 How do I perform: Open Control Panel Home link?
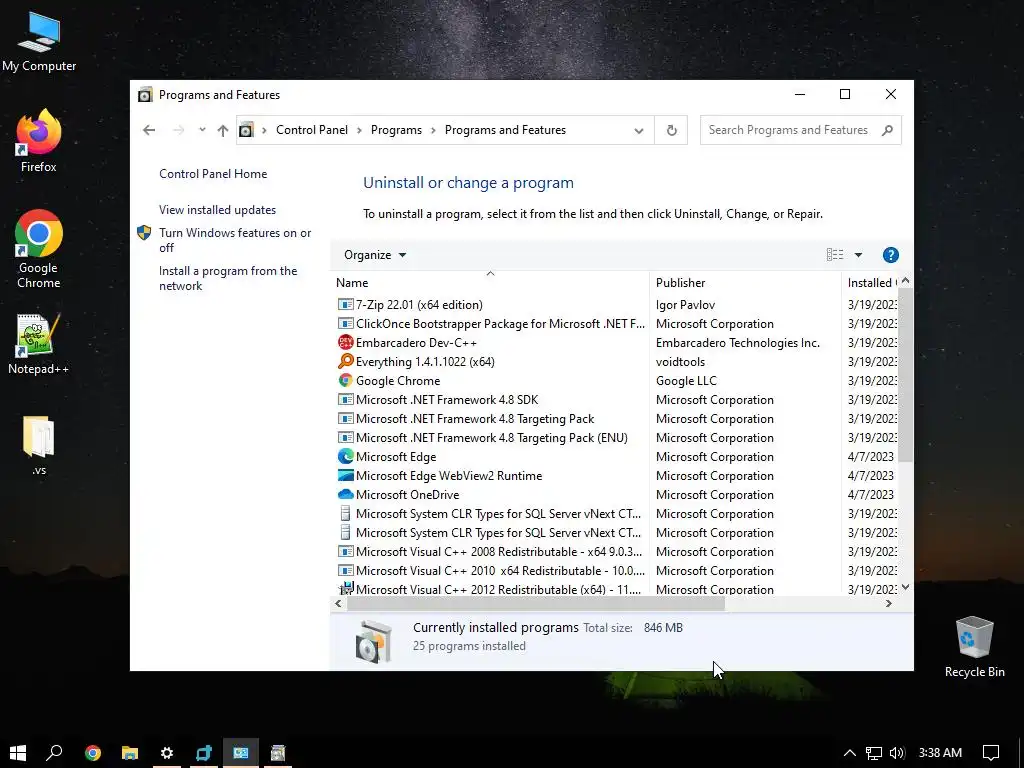coord(213,174)
